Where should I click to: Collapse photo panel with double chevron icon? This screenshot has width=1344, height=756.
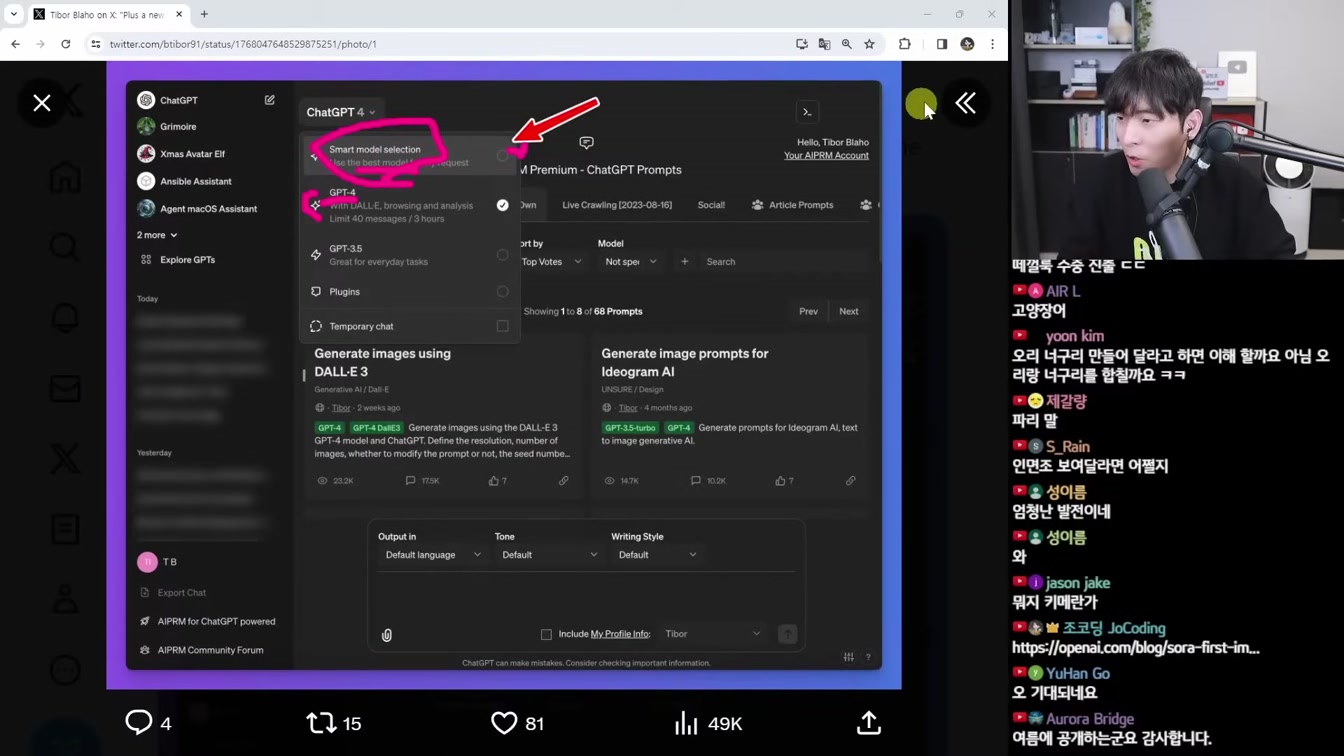[x=965, y=103]
